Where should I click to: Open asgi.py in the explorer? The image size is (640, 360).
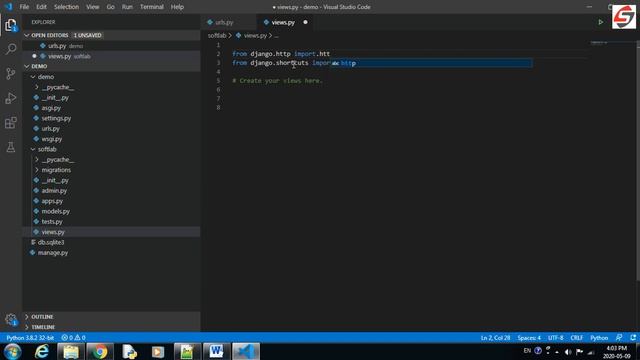click(x=111, y=108)
